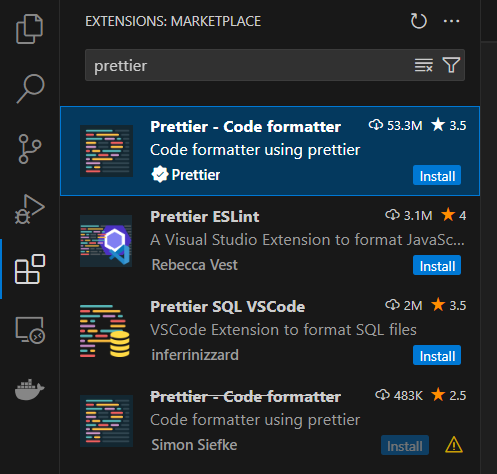497x474 pixels.
Task: Refresh the extensions marketplace list
Action: click(x=418, y=21)
